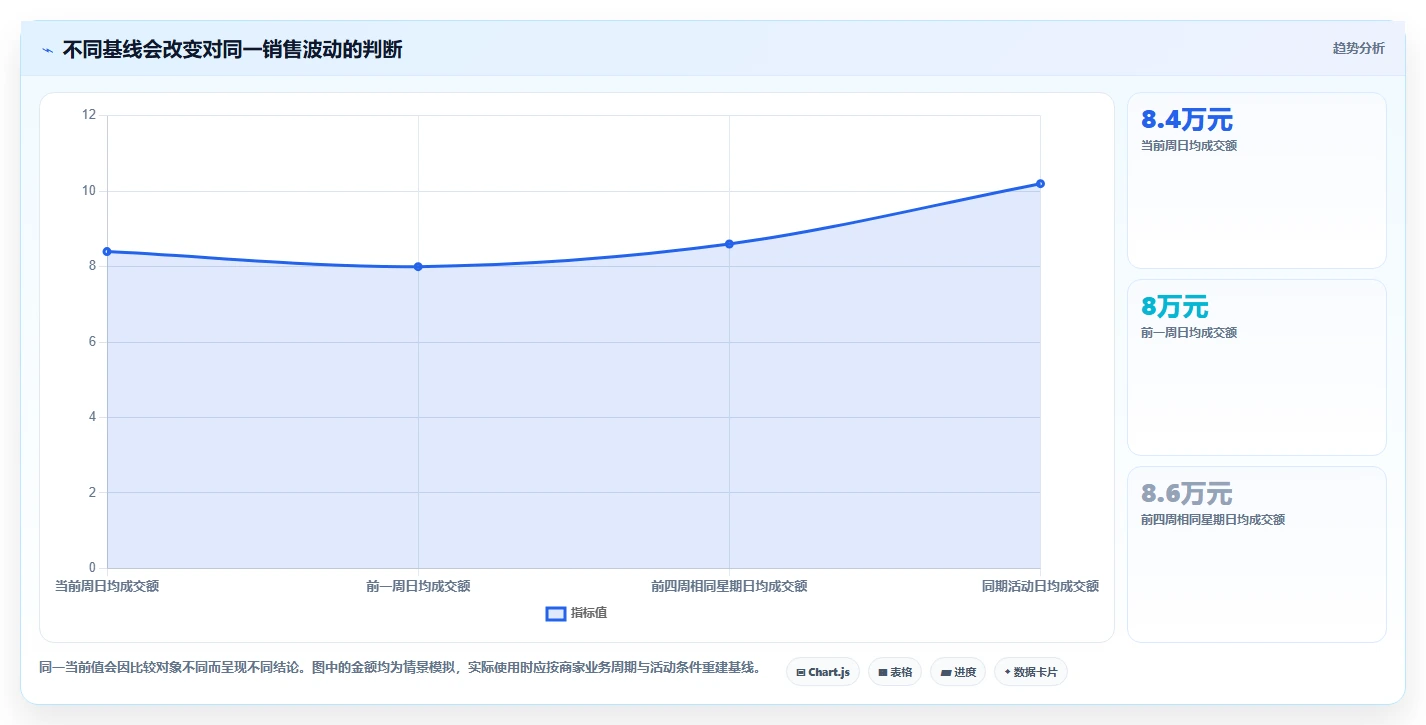This screenshot has height=725, width=1426.
Task: Click the 指标值 legend color box
Action: tap(556, 613)
